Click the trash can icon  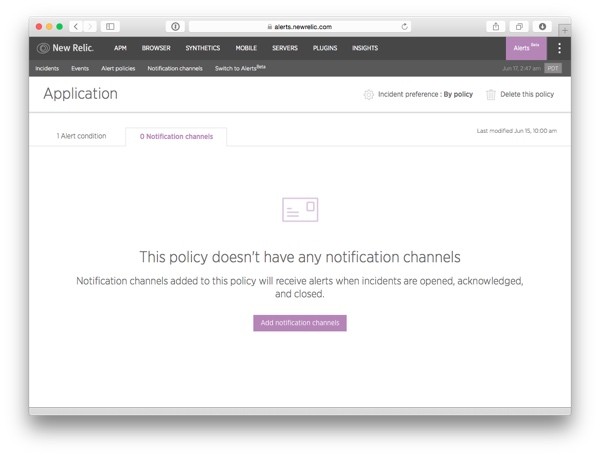[491, 95]
